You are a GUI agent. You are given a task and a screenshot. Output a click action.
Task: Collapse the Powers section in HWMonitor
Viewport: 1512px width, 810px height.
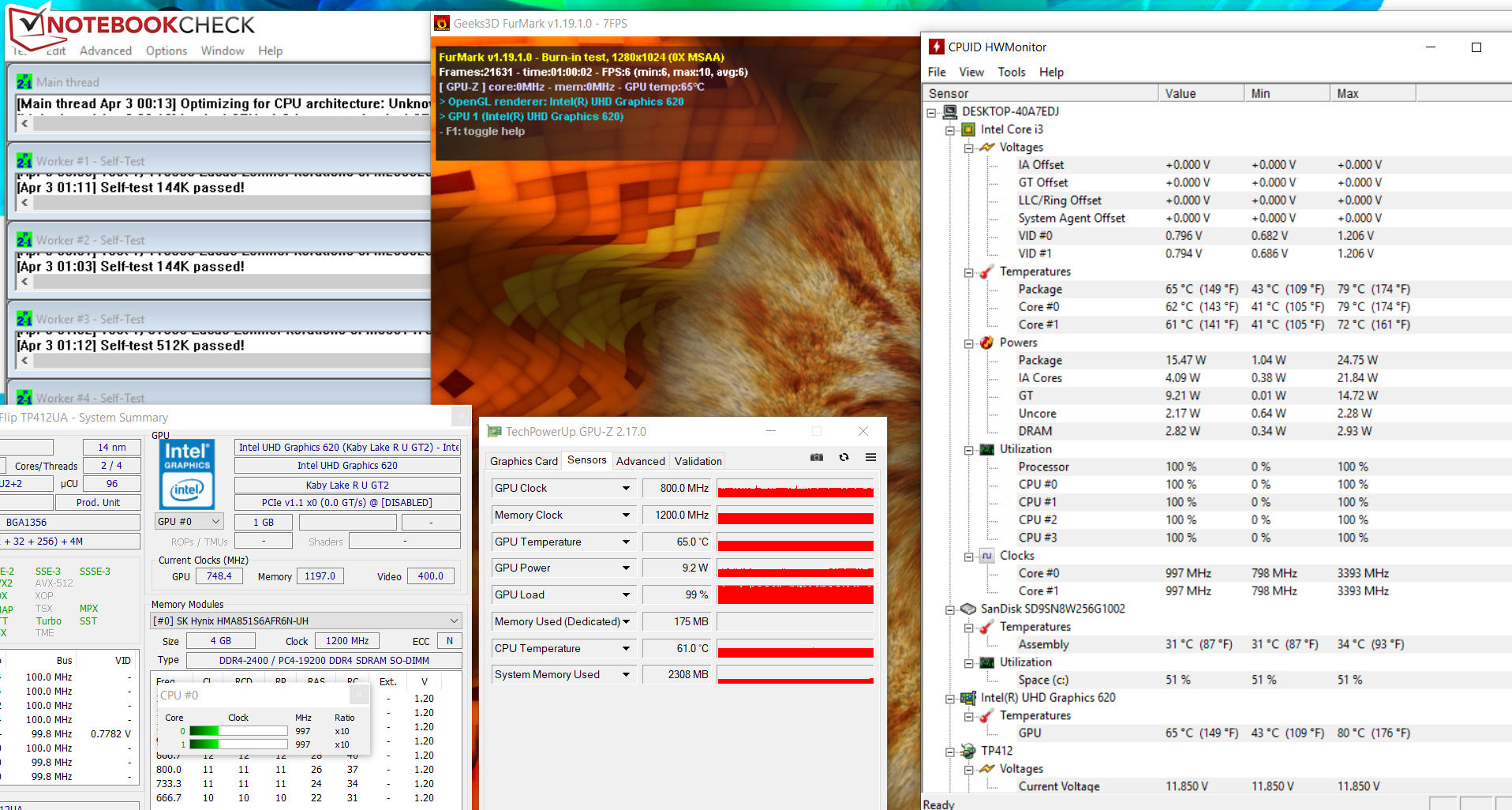tap(968, 343)
